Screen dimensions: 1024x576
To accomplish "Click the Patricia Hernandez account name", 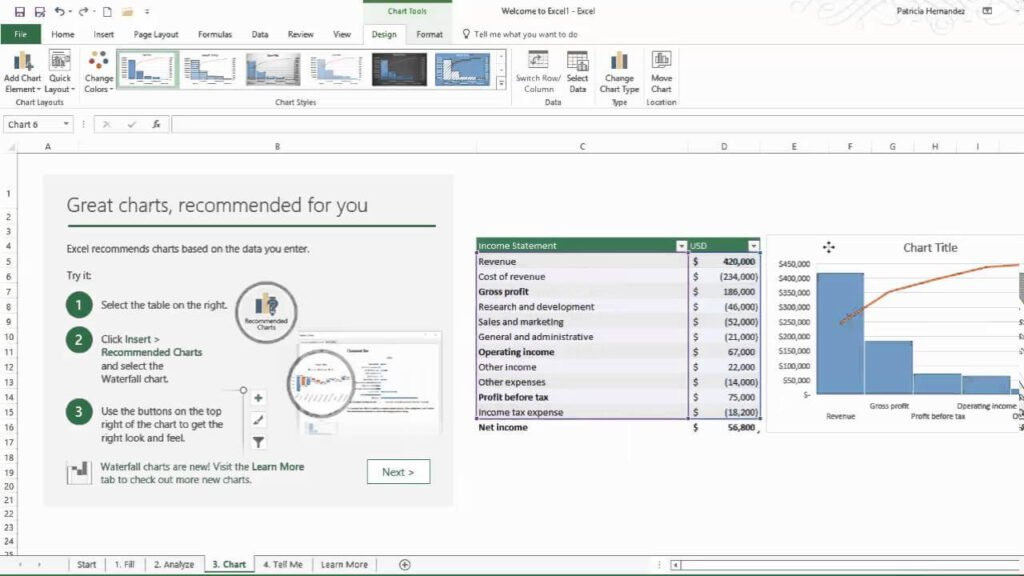I will [930, 11].
